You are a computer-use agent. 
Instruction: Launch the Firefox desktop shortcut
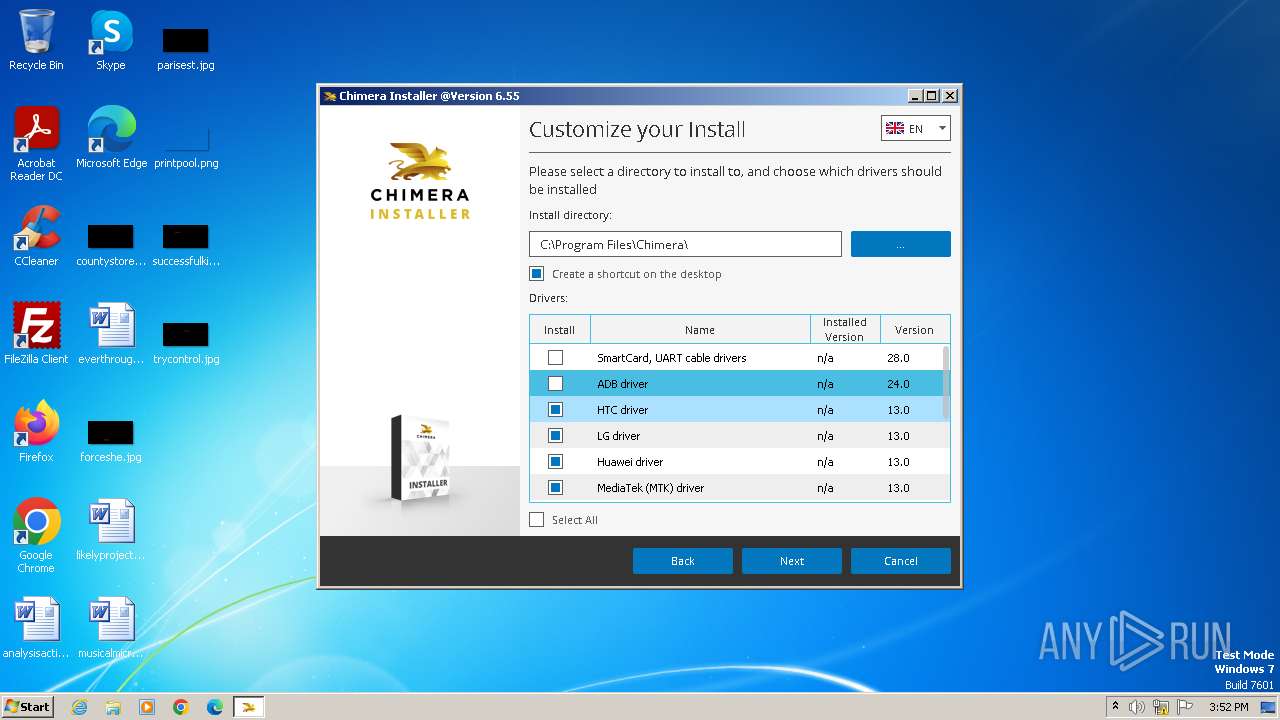point(36,432)
